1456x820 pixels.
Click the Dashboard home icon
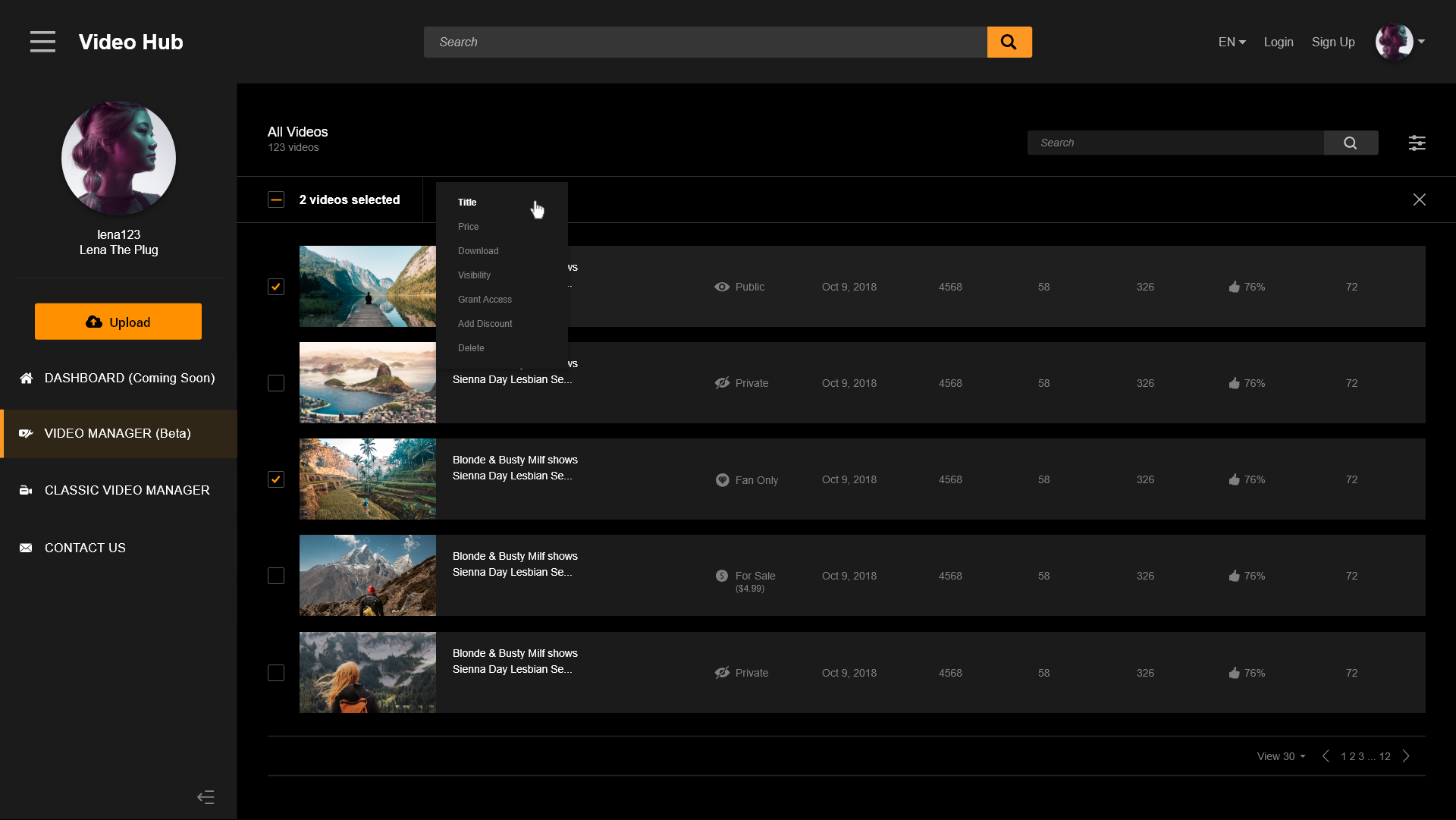[x=27, y=378]
